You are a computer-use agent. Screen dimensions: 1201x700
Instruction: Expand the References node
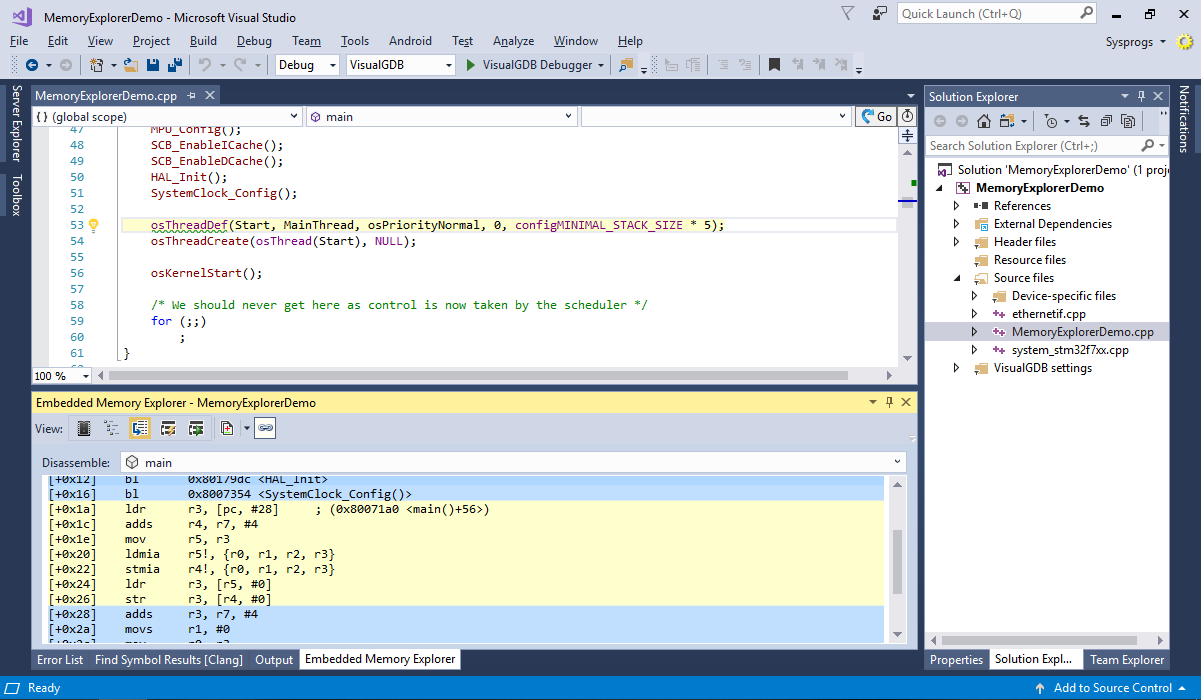pyautogui.click(x=957, y=206)
